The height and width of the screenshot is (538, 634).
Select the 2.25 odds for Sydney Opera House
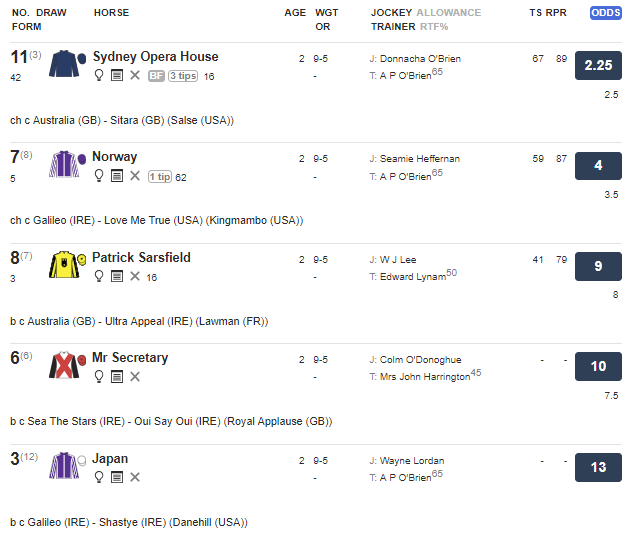[598, 65]
